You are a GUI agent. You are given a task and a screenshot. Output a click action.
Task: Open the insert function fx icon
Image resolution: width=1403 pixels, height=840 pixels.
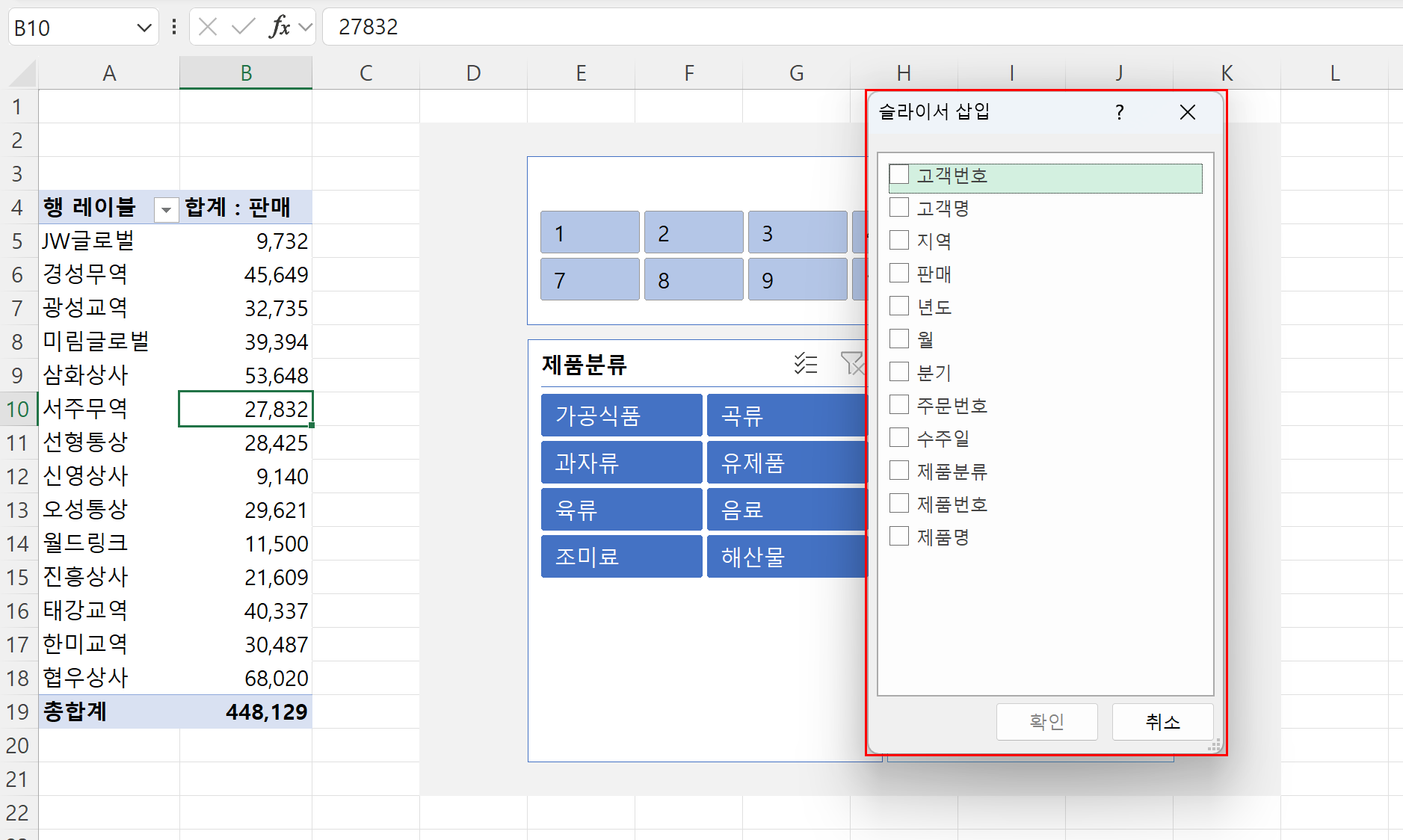(x=279, y=28)
